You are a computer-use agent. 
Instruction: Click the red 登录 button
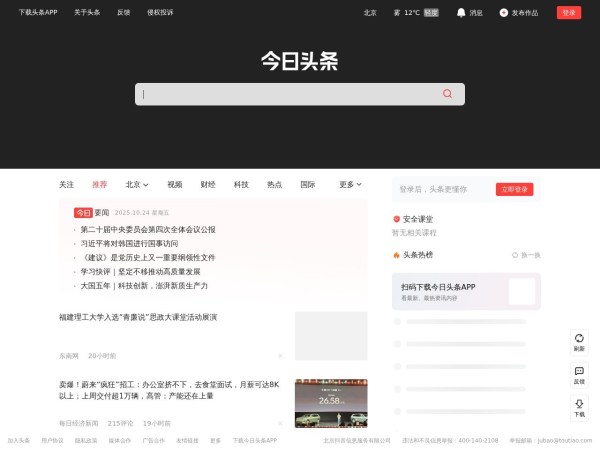click(569, 13)
